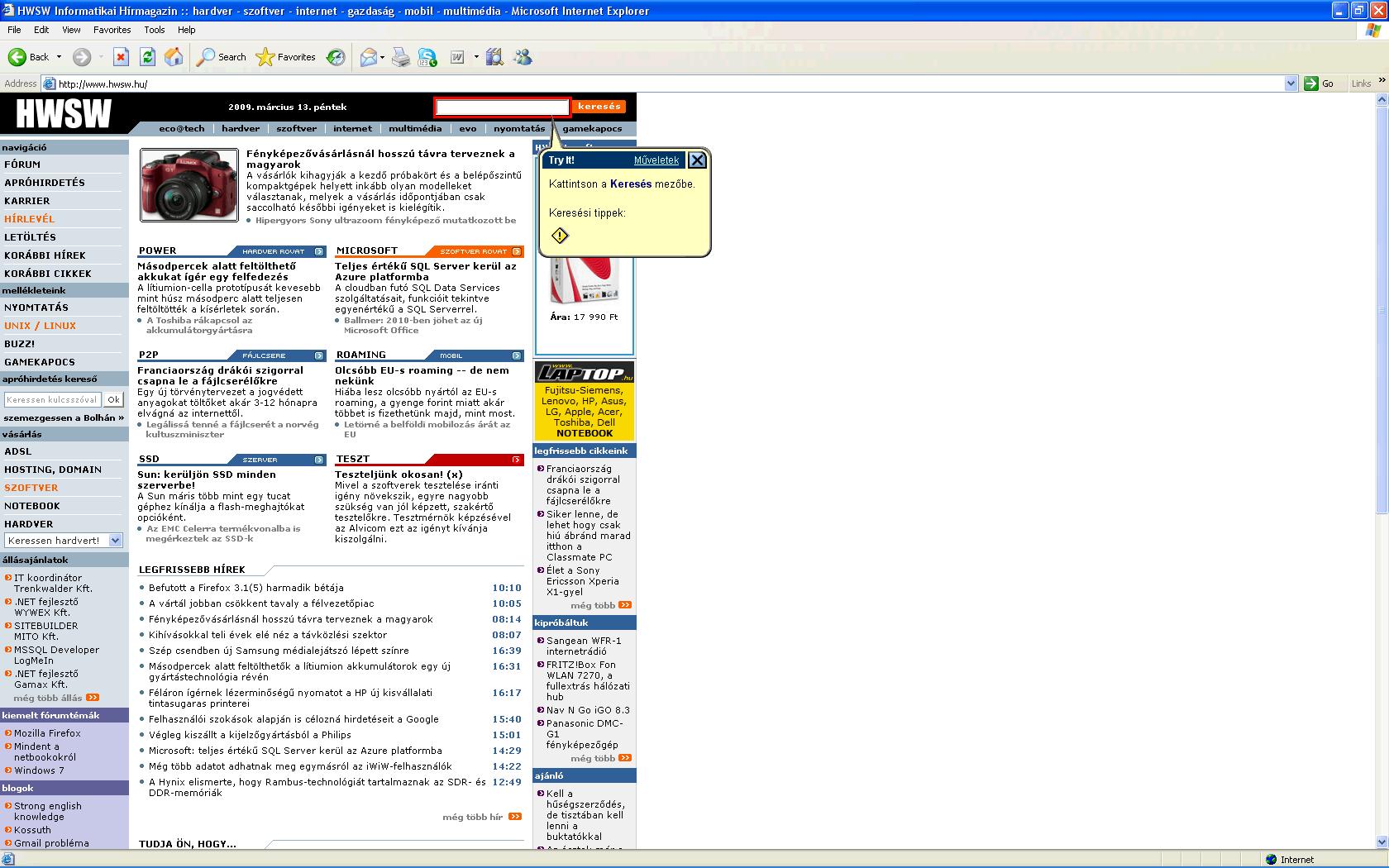
Task: Click the arrow icon on FÁJLCSERE header
Action: (x=319, y=355)
